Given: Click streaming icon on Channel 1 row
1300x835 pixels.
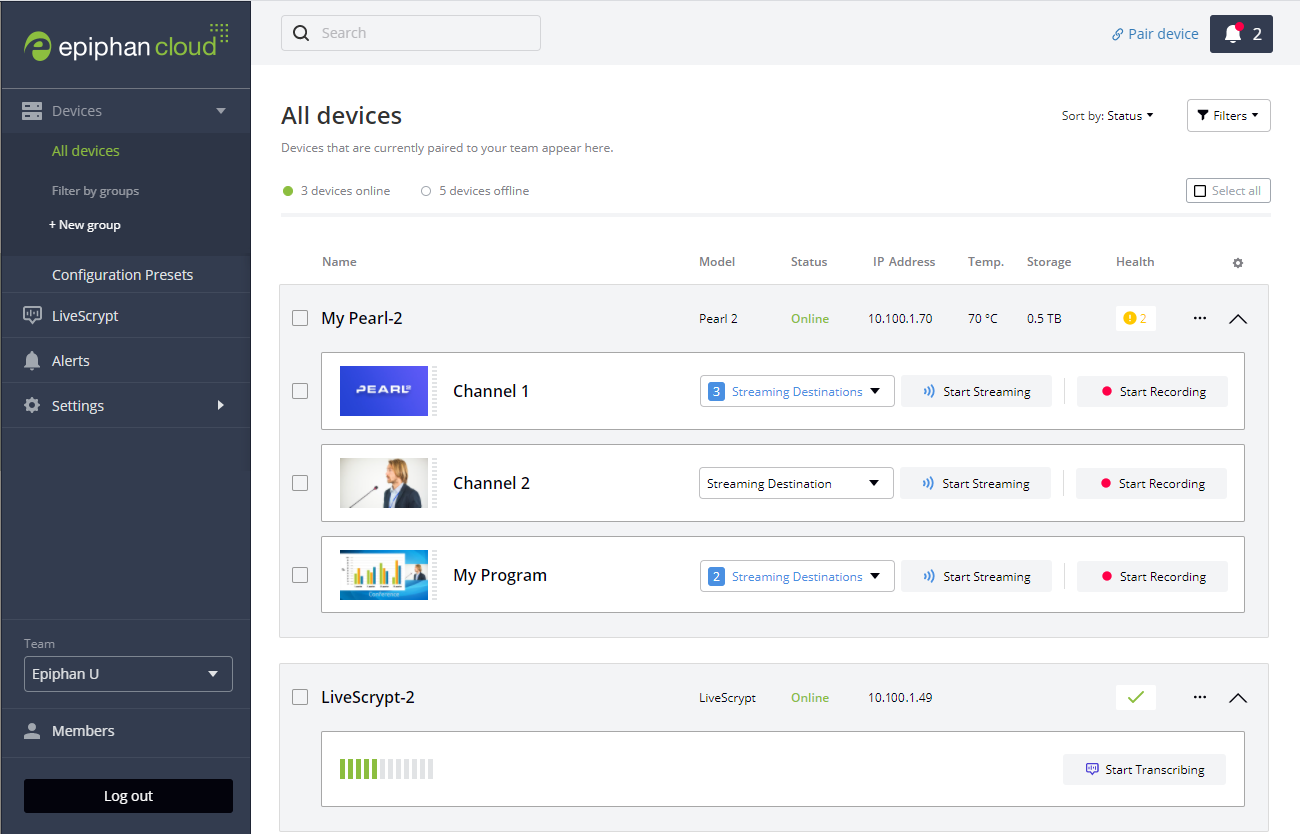Looking at the screenshot, I should [929, 392].
